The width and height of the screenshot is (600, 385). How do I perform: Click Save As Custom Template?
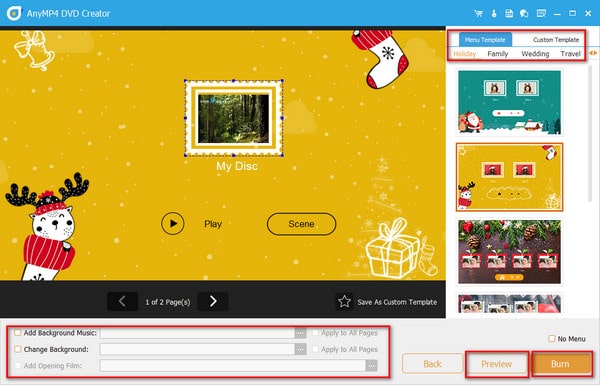pyautogui.click(x=397, y=302)
